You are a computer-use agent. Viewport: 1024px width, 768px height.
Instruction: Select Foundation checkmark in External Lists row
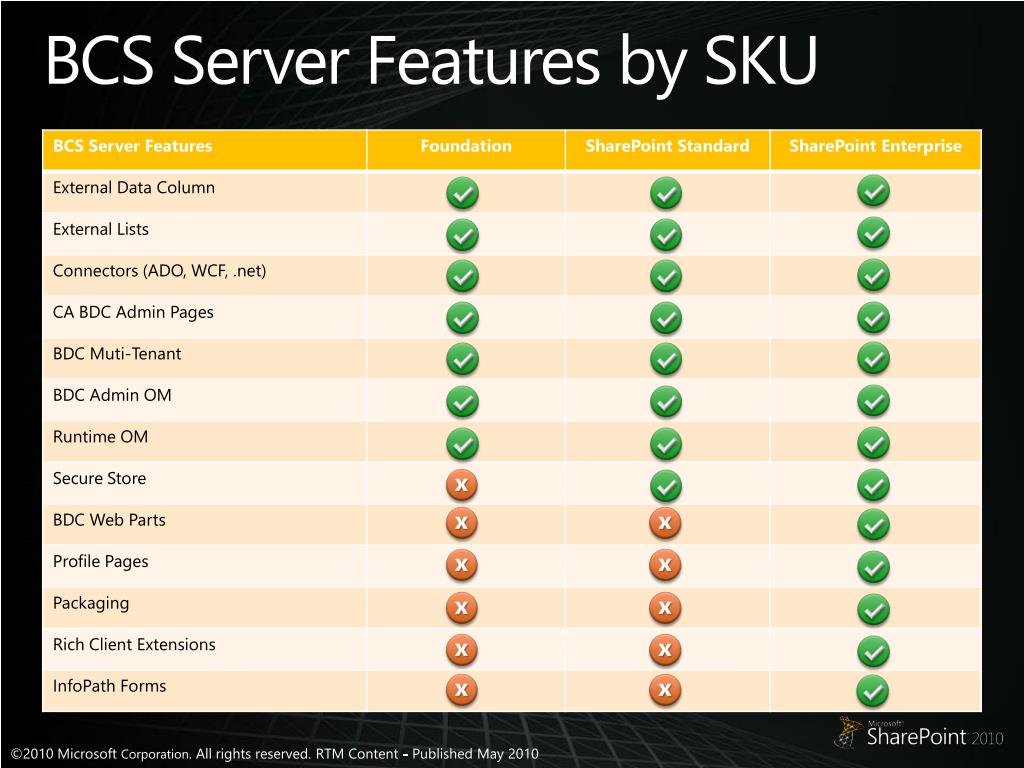(462, 235)
